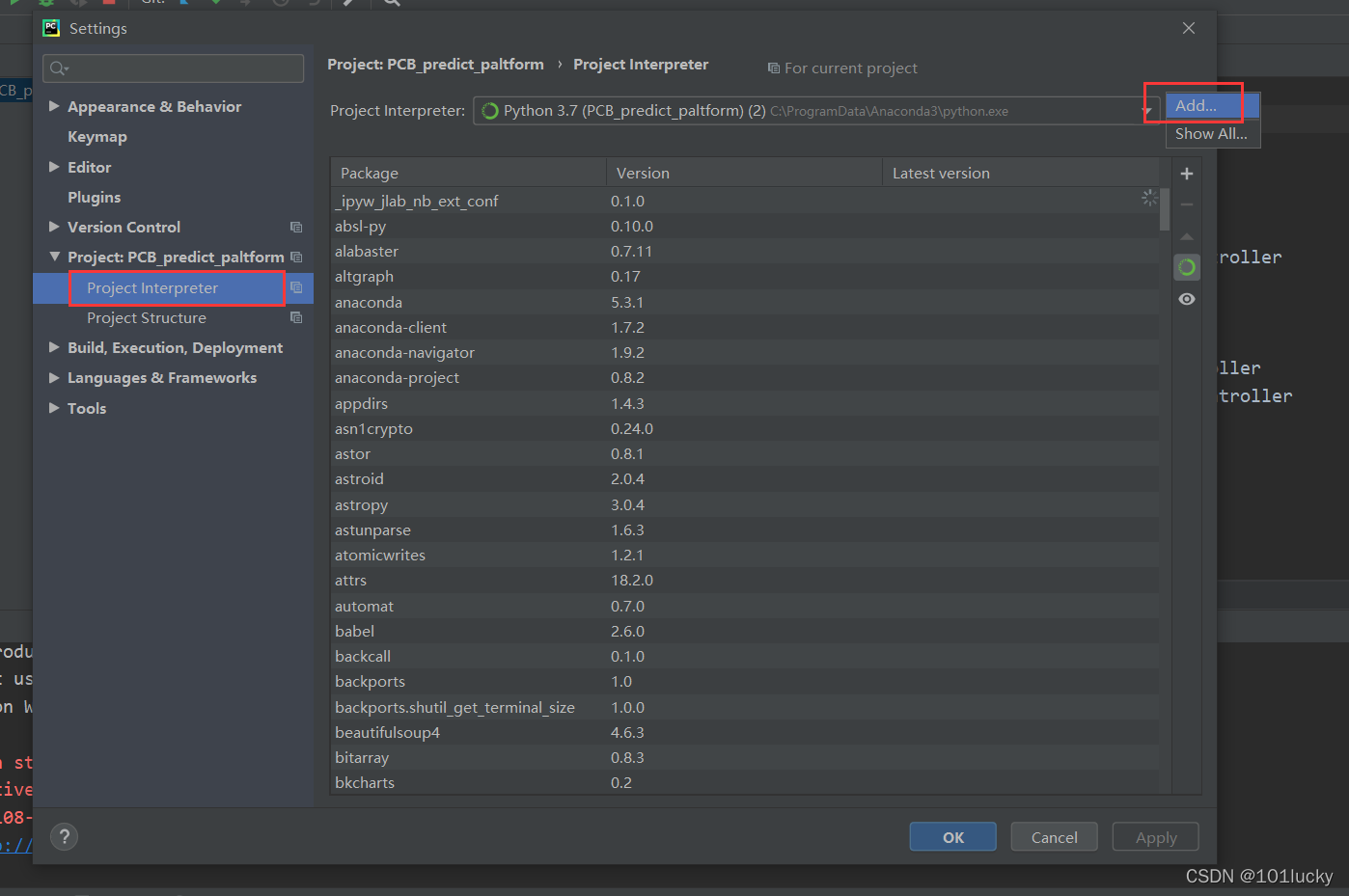Expand Build, Execution, Deployment section
The height and width of the screenshot is (896, 1349).
click(x=54, y=347)
